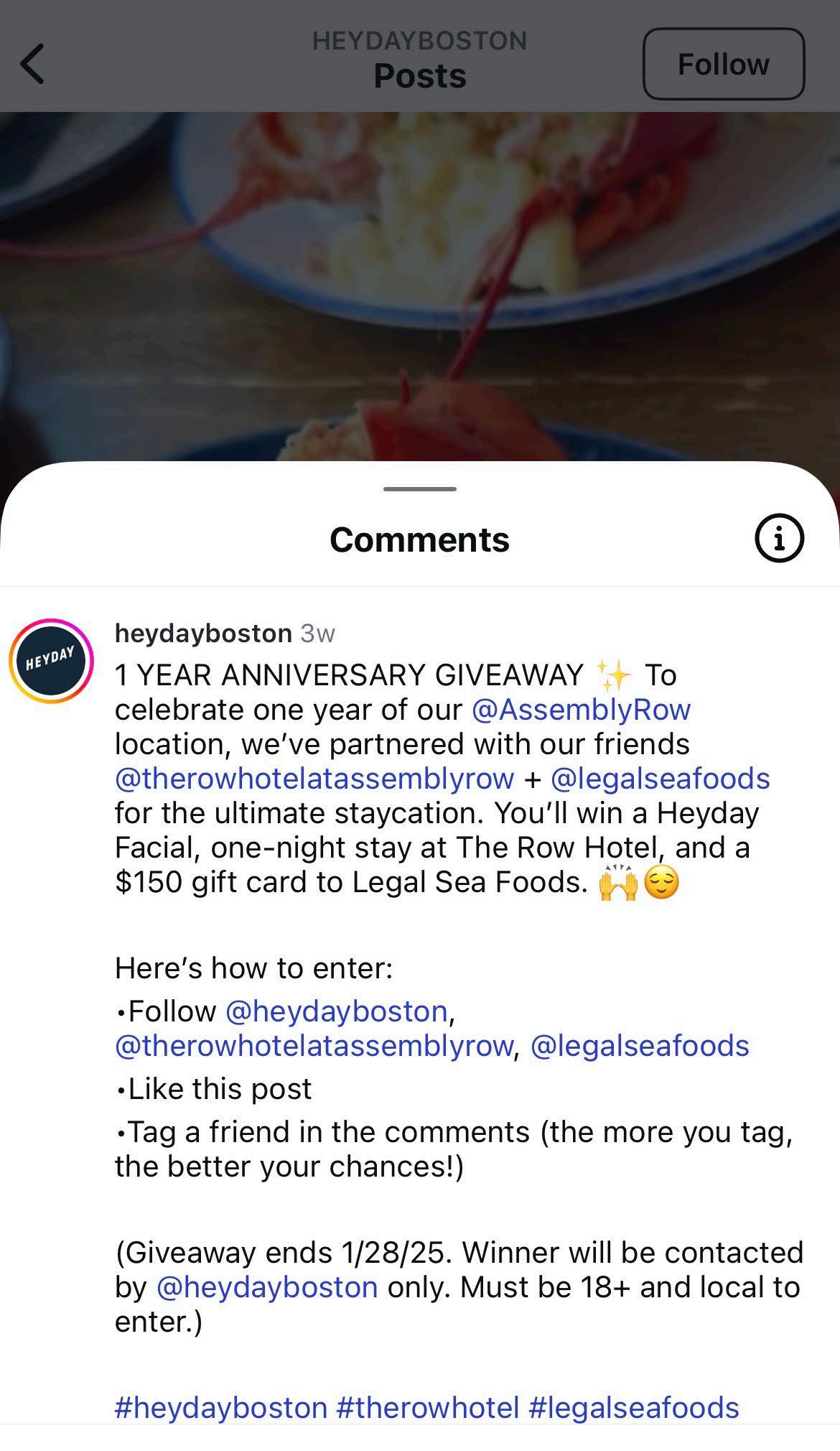Open heydayboston profile avatar story
Image resolution: width=840 pixels, height=1451 pixels.
pos(51,660)
